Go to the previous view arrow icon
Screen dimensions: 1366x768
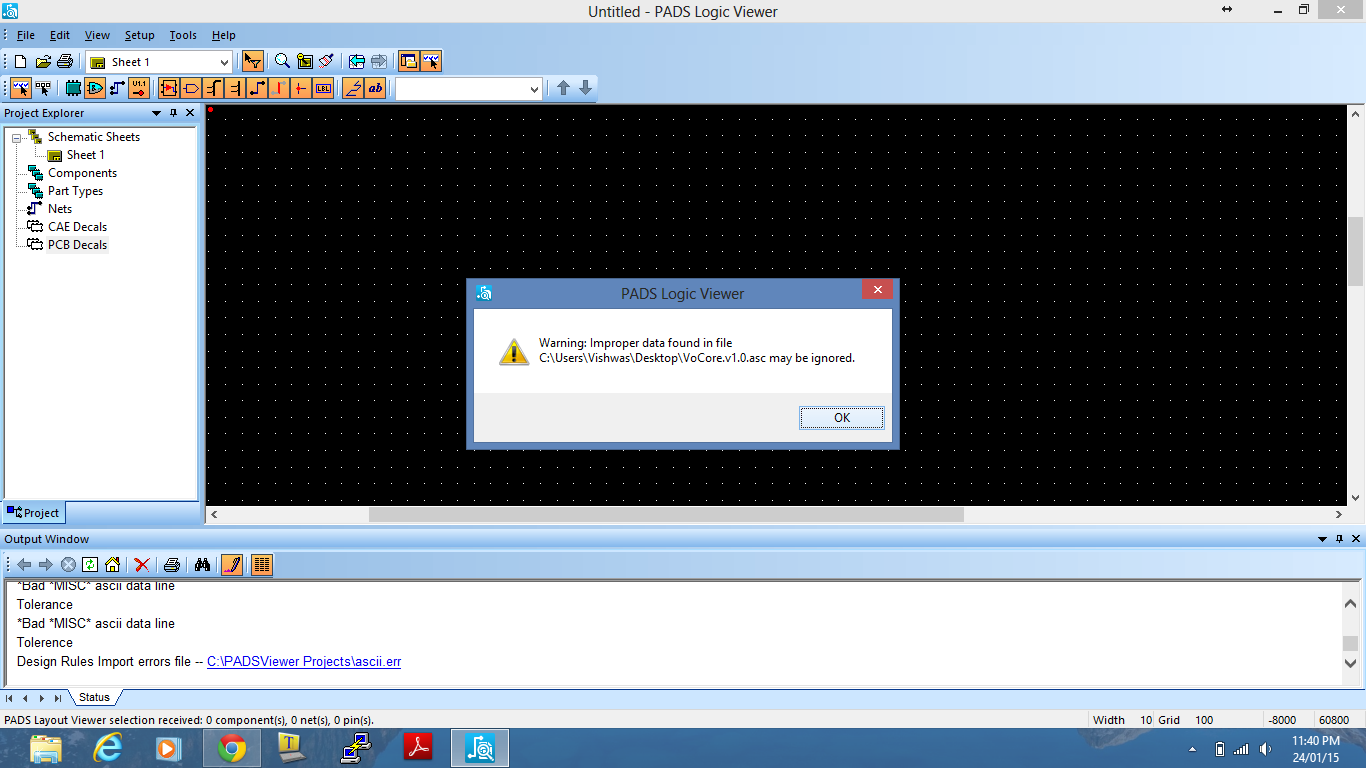click(357, 62)
